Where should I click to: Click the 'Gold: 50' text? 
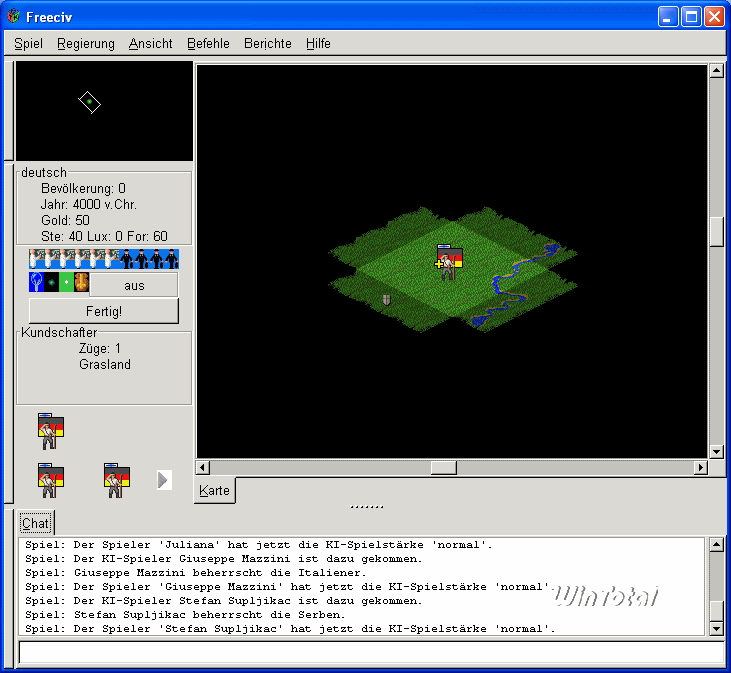pyautogui.click(x=65, y=220)
